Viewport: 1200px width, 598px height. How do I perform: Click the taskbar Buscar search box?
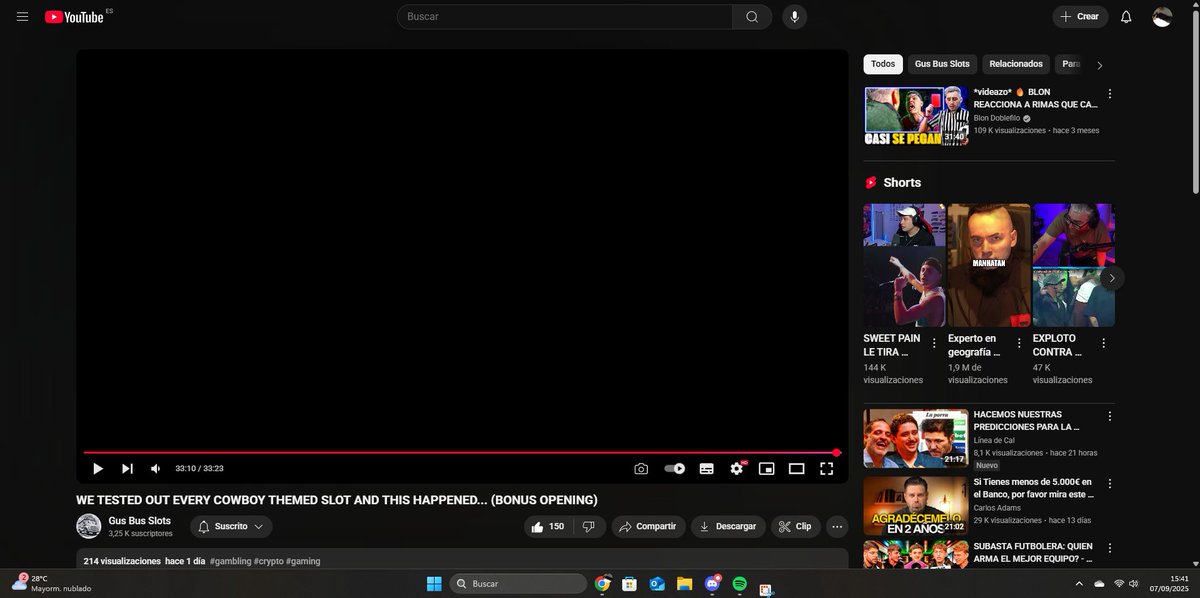(518, 583)
